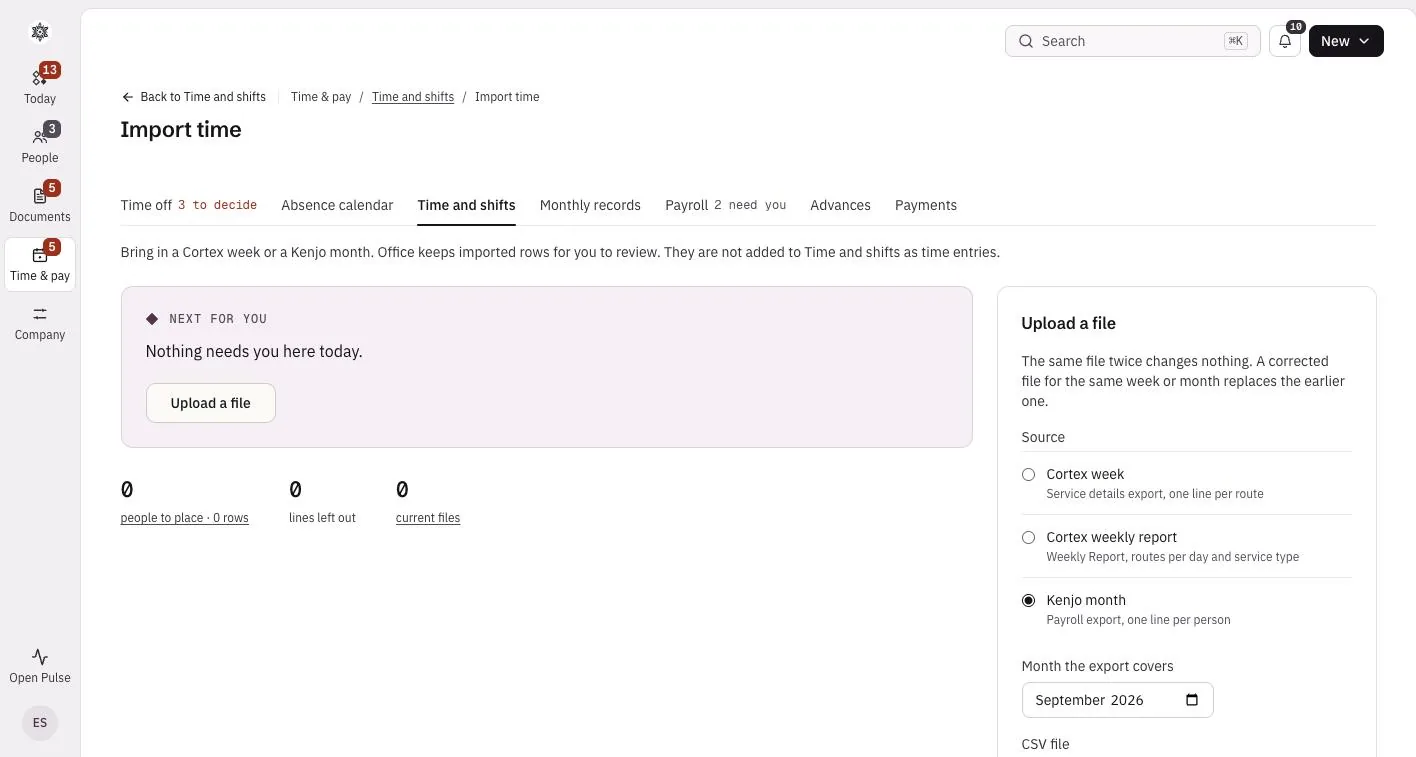Go back to Time and shifts
This screenshot has width=1416, height=757.
coord(194,97)
